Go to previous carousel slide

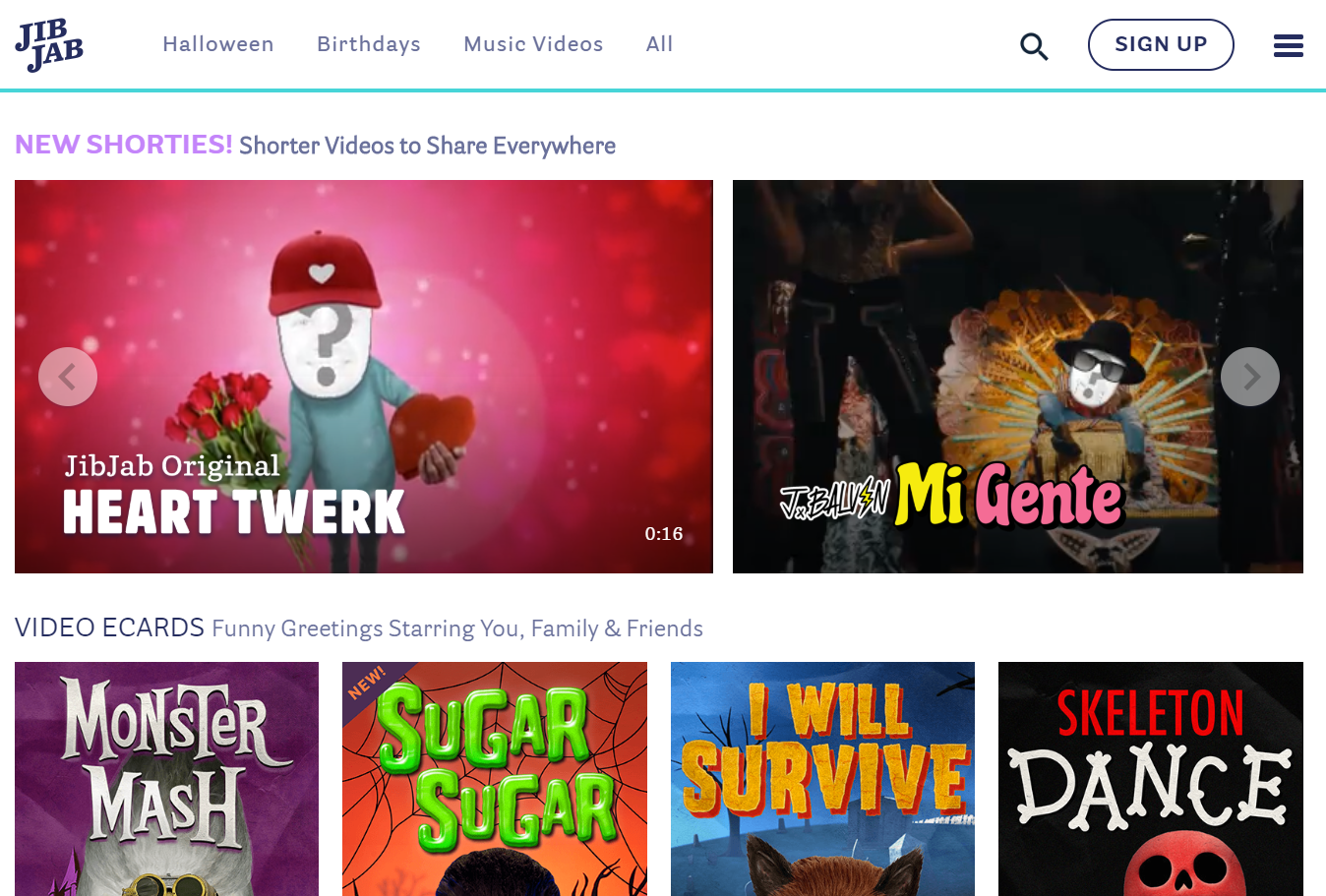(x=68, y=377)
